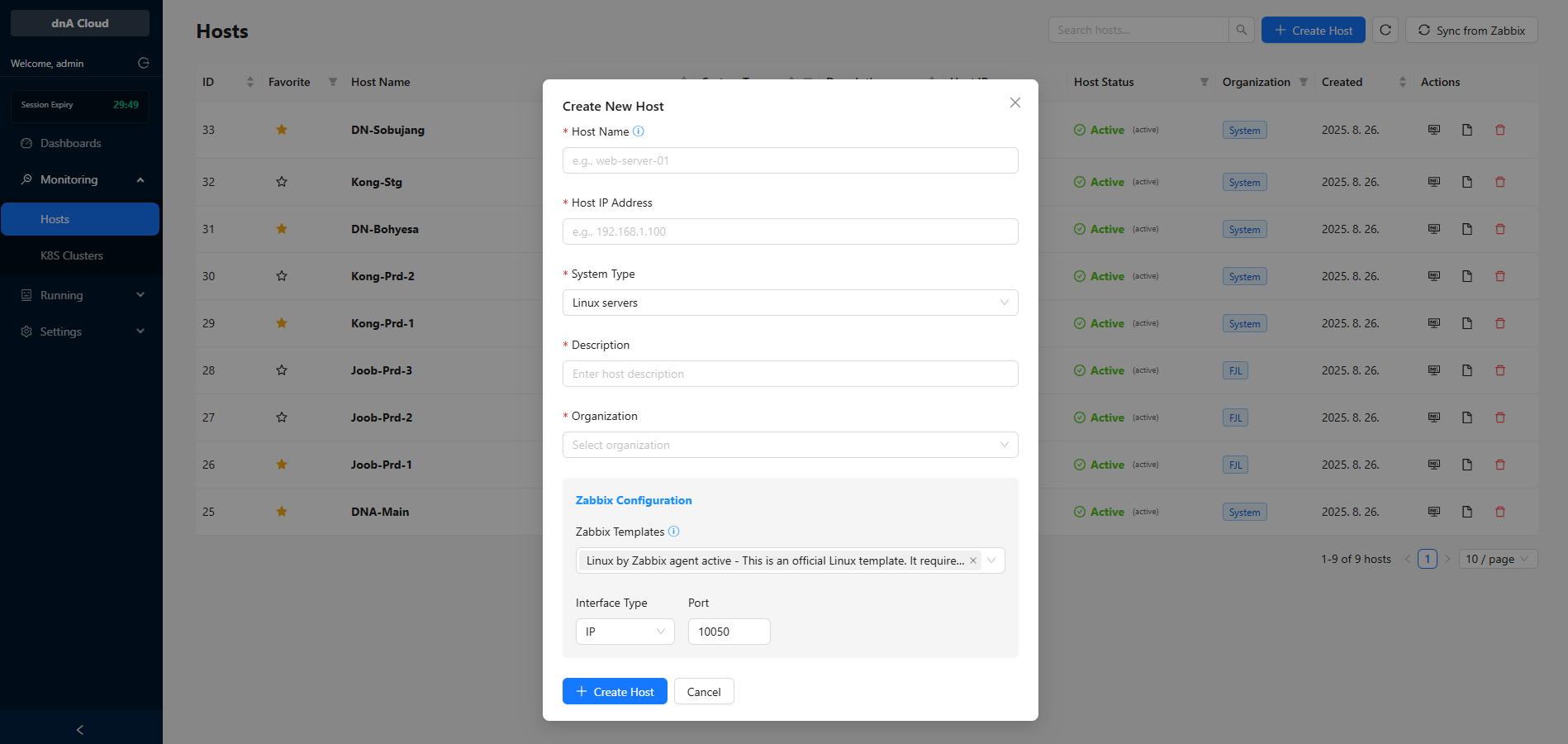Click Cancel in the Create New Host dialog
1568x744 pixels.
coord(704,692)
